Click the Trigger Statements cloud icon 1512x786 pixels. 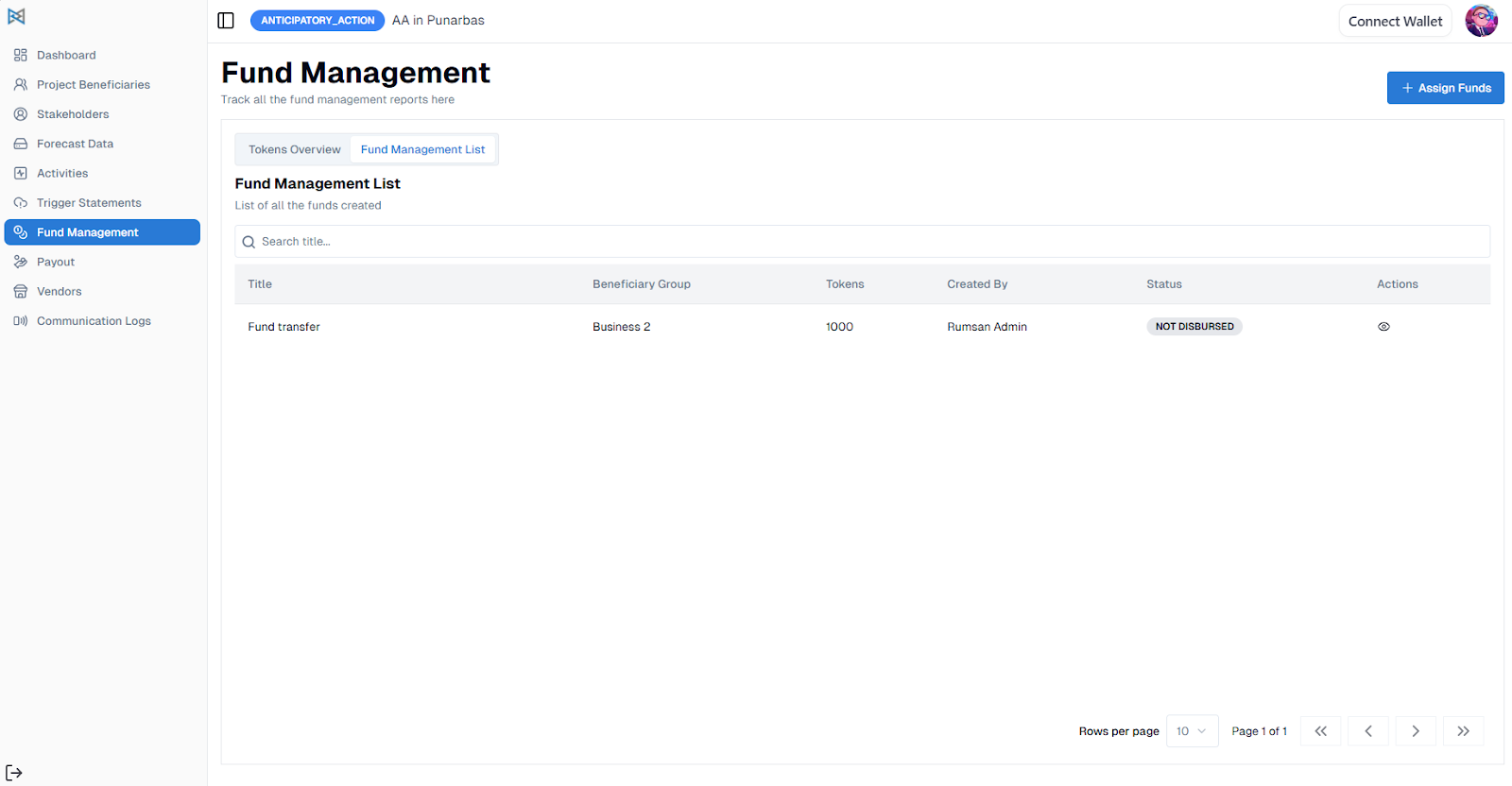(x=21, y=203)
